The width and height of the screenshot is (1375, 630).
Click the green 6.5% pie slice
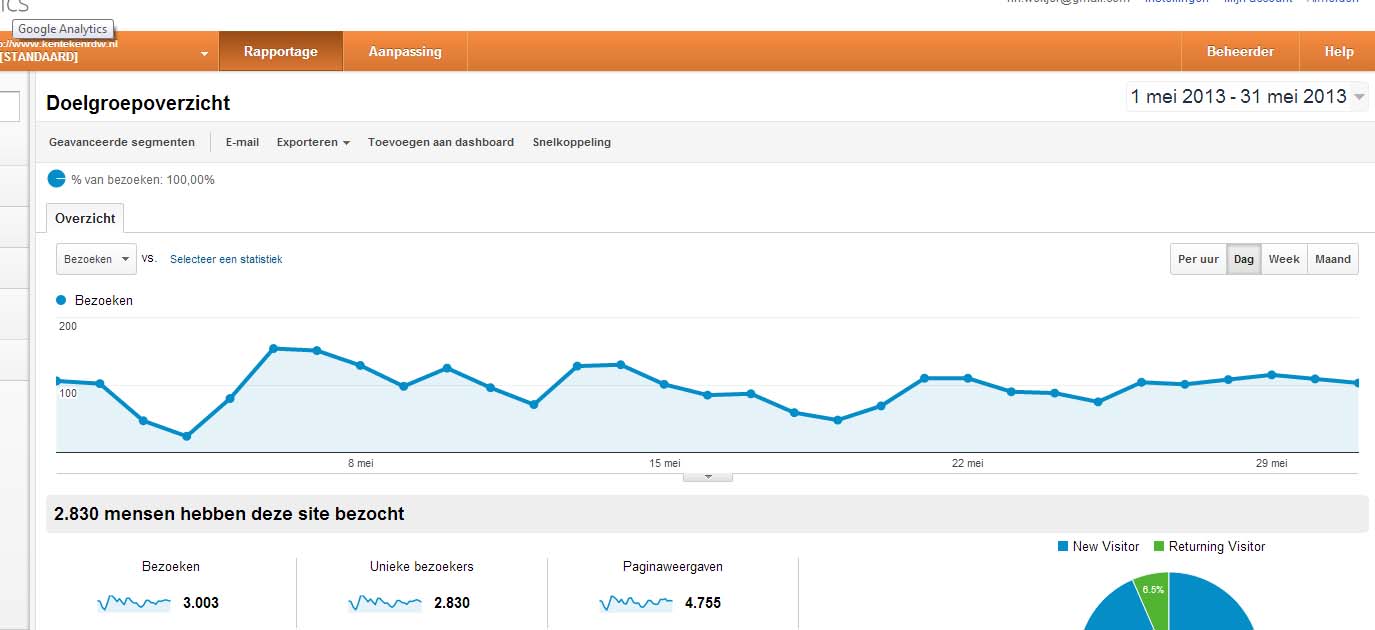point(1153,595)
